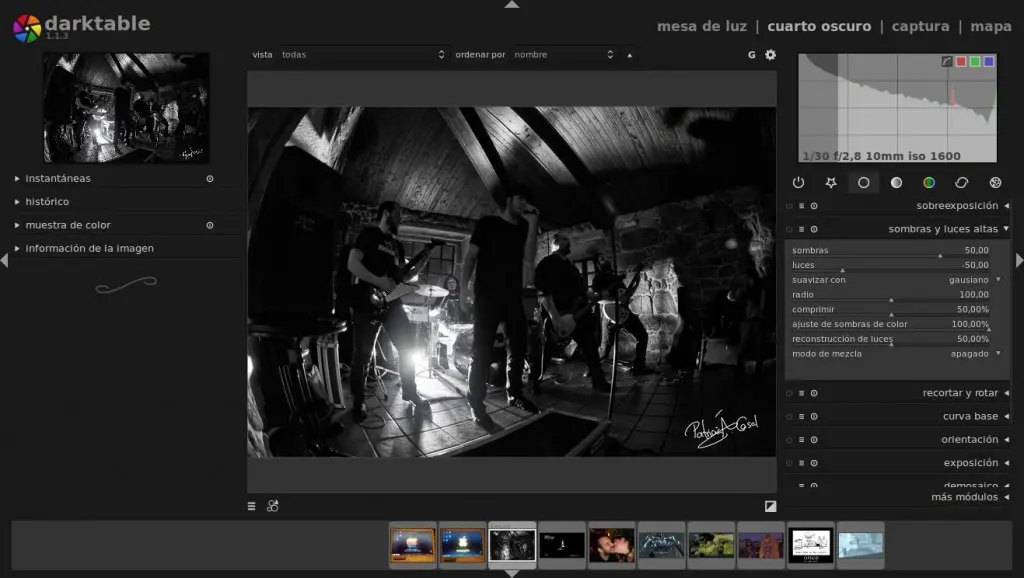Toggle the red channel in the histogram
Screen dimensions: 1024x578
[x=961, y=61]
